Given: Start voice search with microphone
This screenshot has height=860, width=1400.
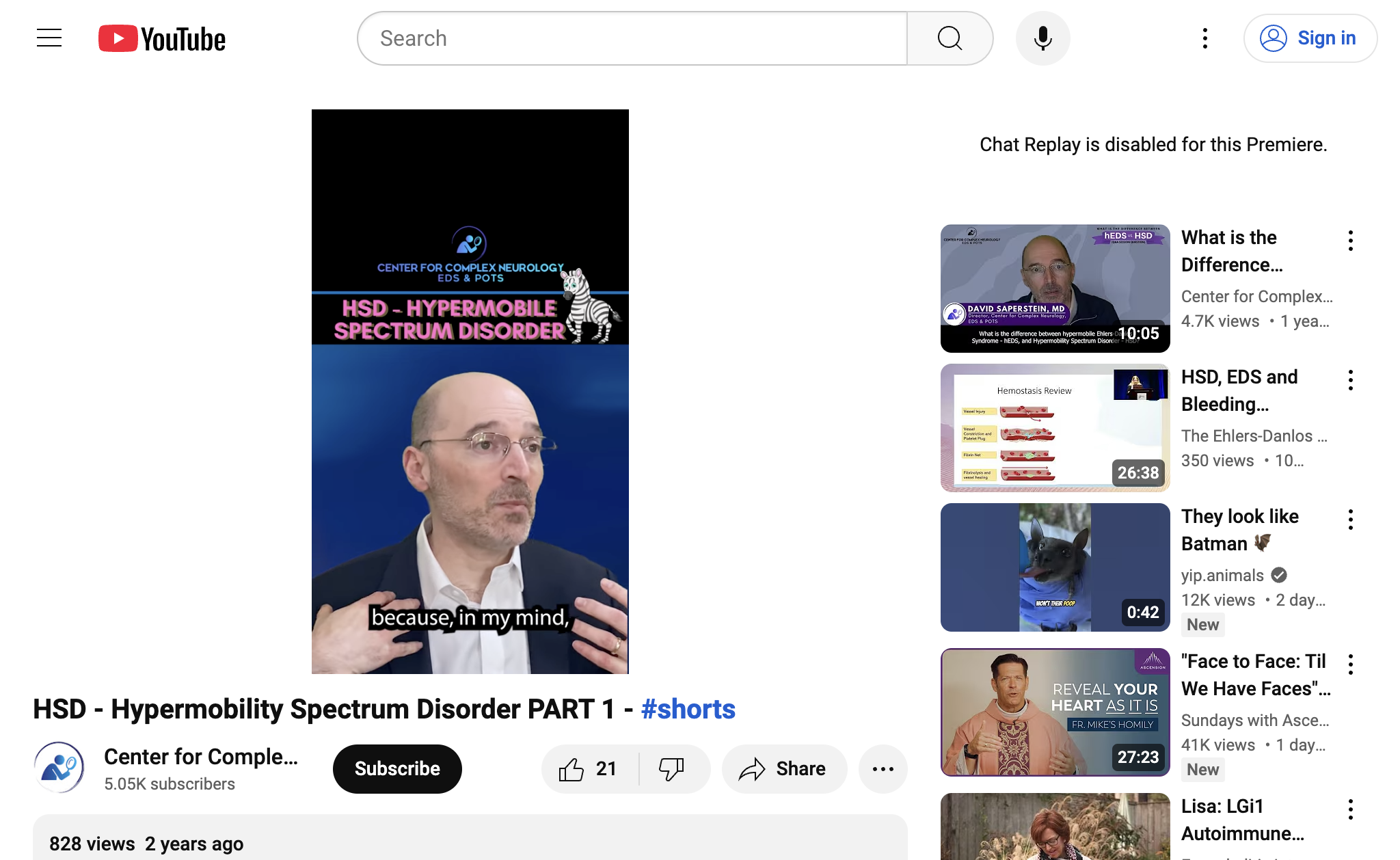Looking at the screenshot, I should (1042, 38).
